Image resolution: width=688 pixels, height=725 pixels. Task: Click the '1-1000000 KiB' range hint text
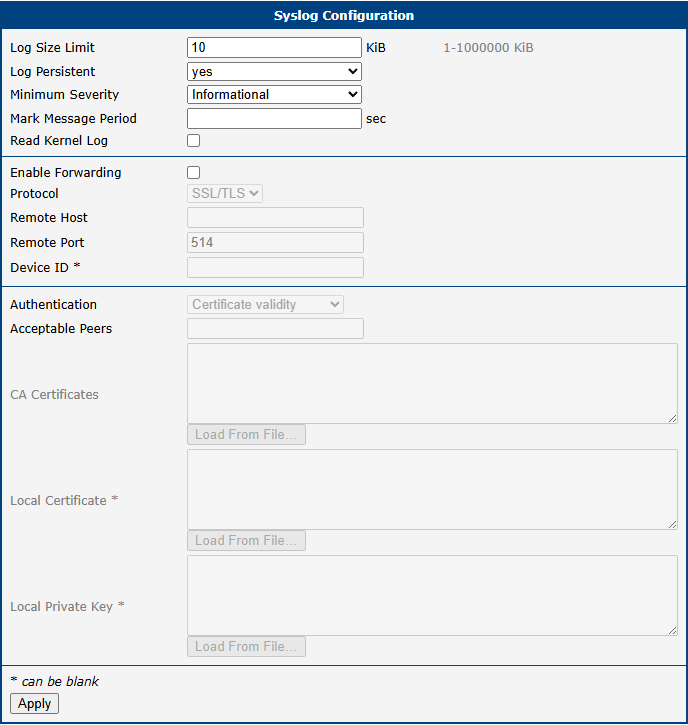click(488, 48)
